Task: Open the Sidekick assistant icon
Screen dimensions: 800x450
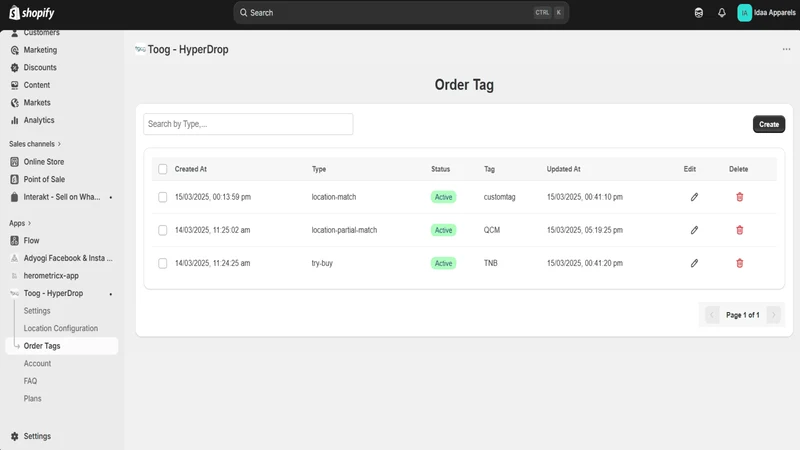Action: [x=698, y=13]
